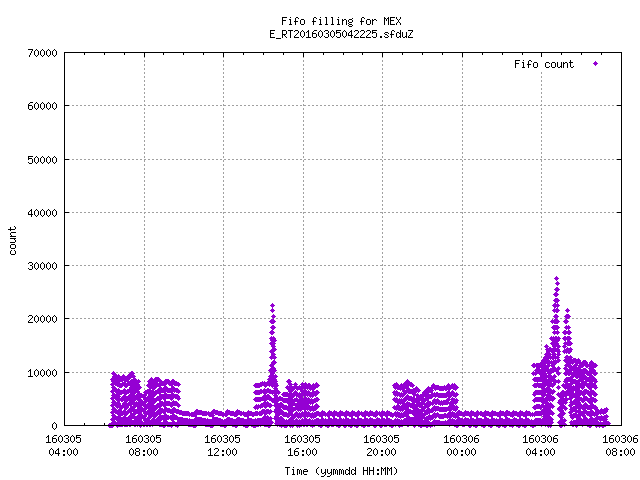Select the filename E_RT20160305042225.sfduZ subtitle

[341, 34]
